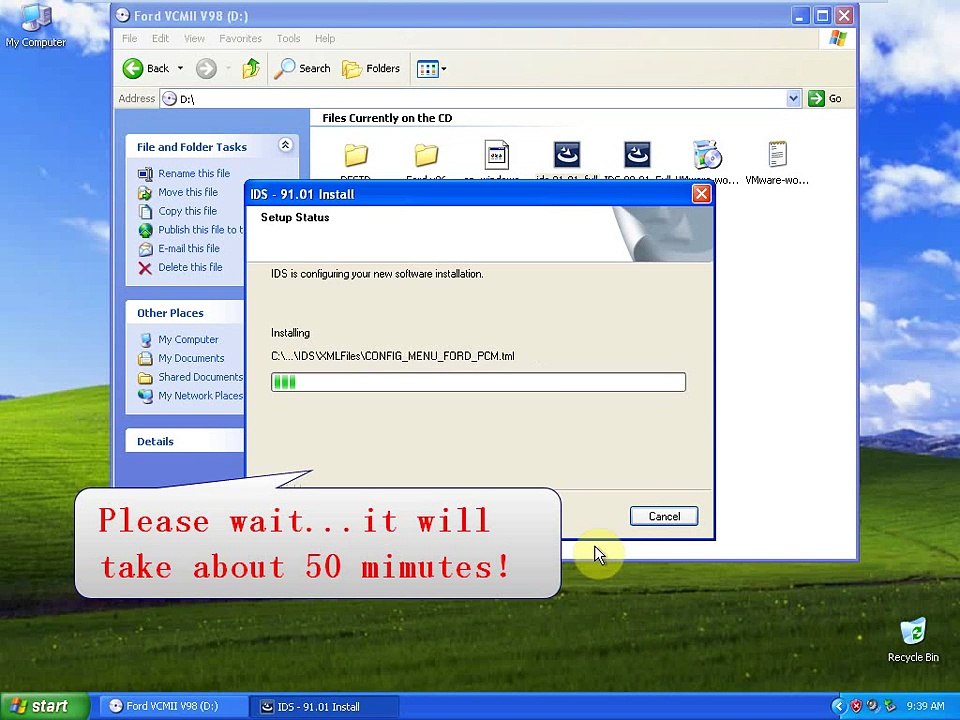960x720 pixels.
Task: Click the Publish file globe icon
Action: click(145, 230)
